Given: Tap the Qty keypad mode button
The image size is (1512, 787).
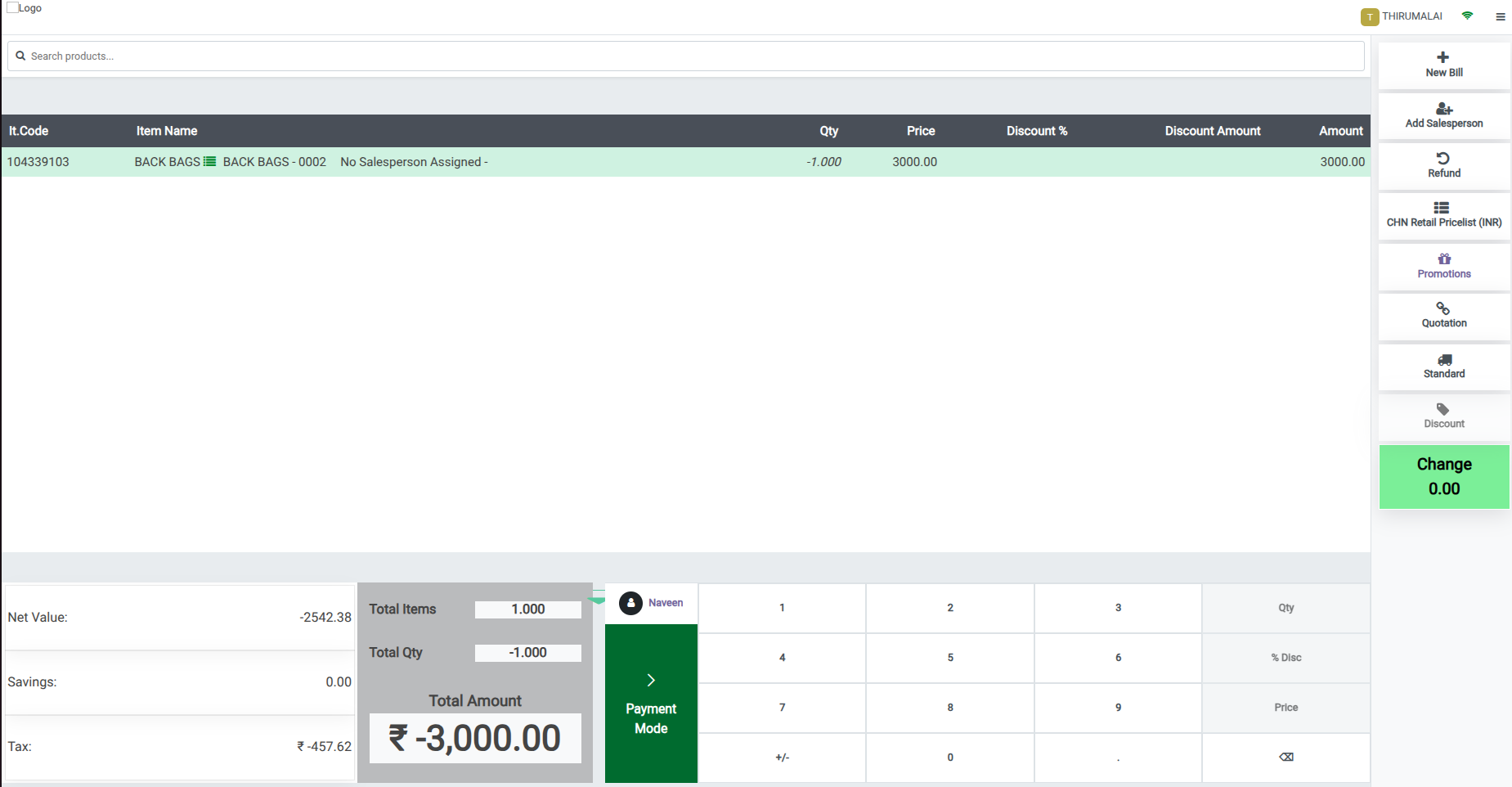Looking at the screenshot, I should pos(1286,608).
